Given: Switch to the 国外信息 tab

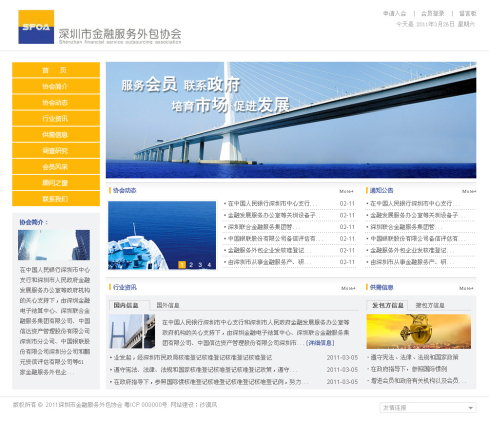Looking at the screenshot, I should [x=168, y=305].
